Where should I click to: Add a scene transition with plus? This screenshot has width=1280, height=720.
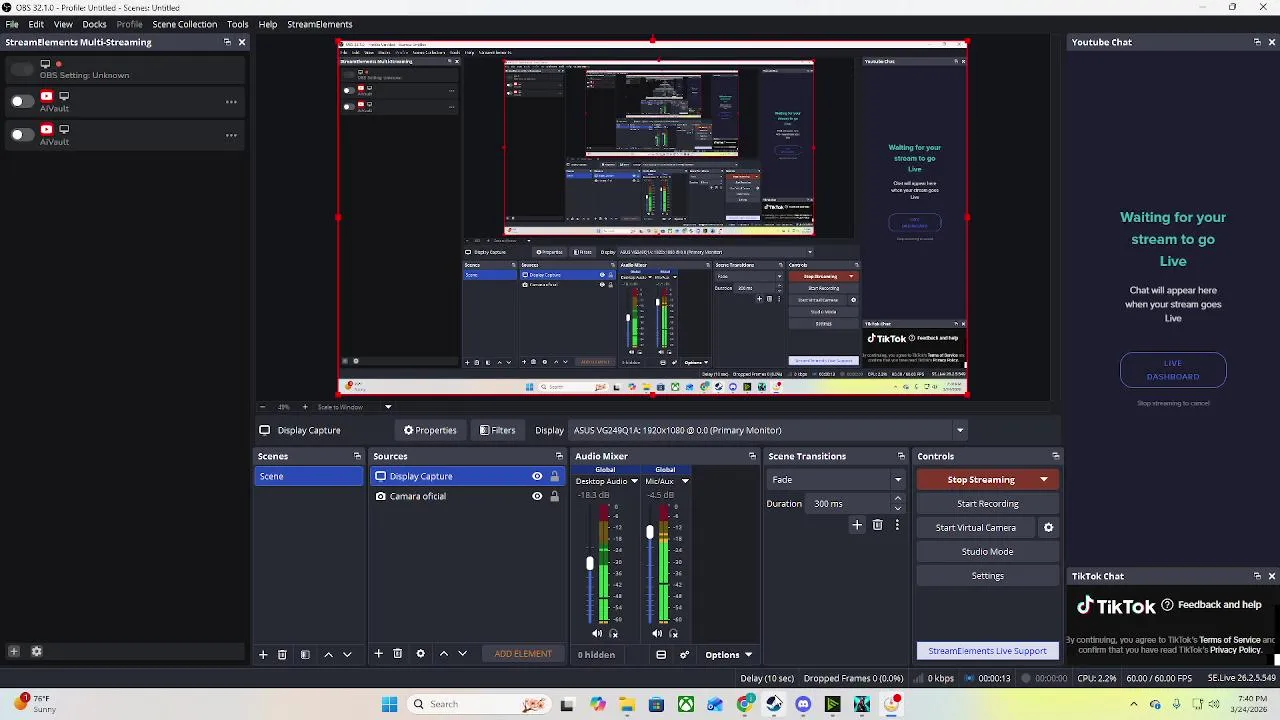pyautogui.click(x=857, y=525)
